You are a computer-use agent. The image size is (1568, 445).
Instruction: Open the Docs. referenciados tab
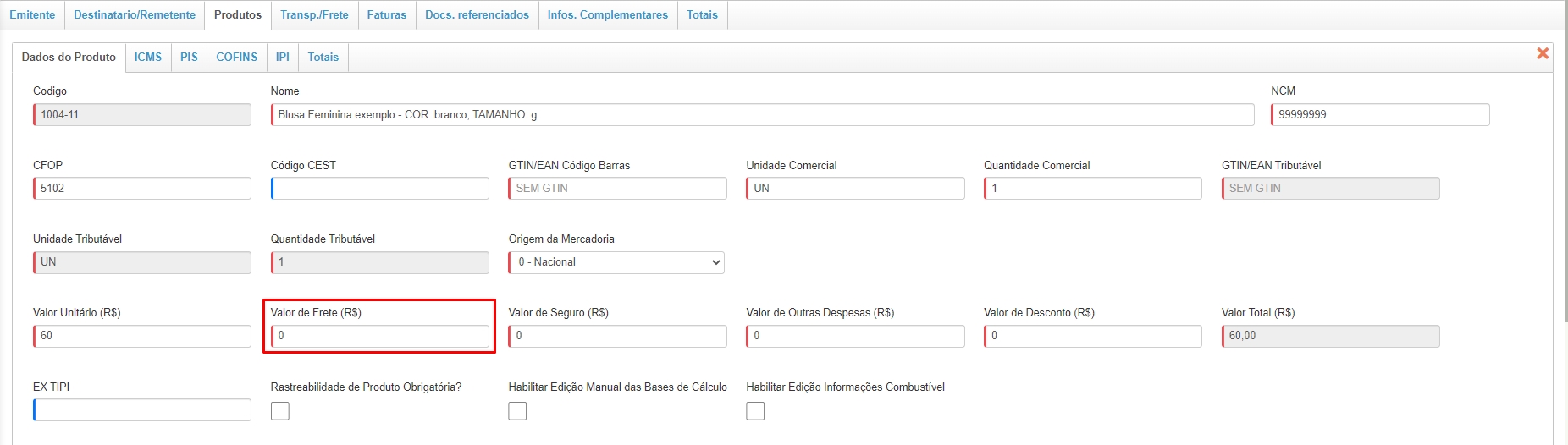point(477,15)
